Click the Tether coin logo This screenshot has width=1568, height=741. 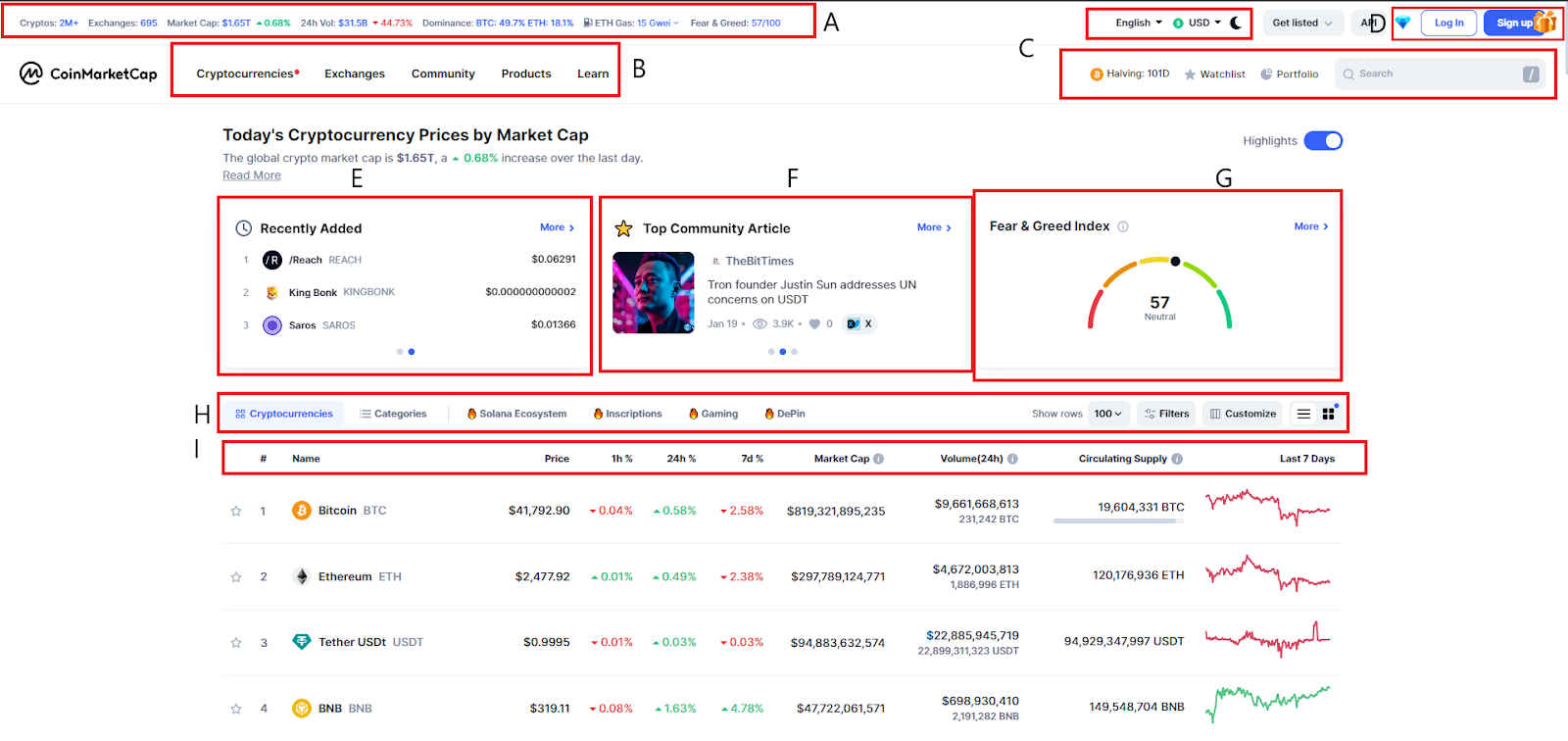click(x=302, y=642)
